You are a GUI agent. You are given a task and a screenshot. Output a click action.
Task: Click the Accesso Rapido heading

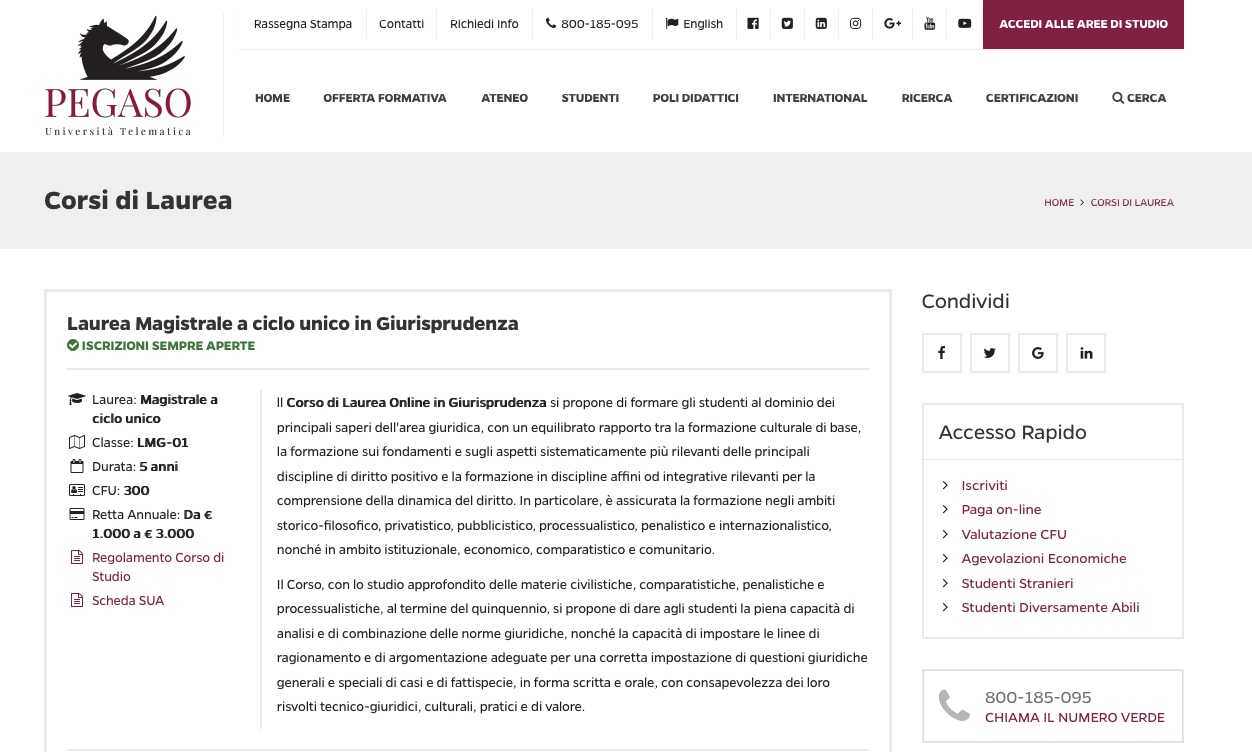tap(1012, 432)
